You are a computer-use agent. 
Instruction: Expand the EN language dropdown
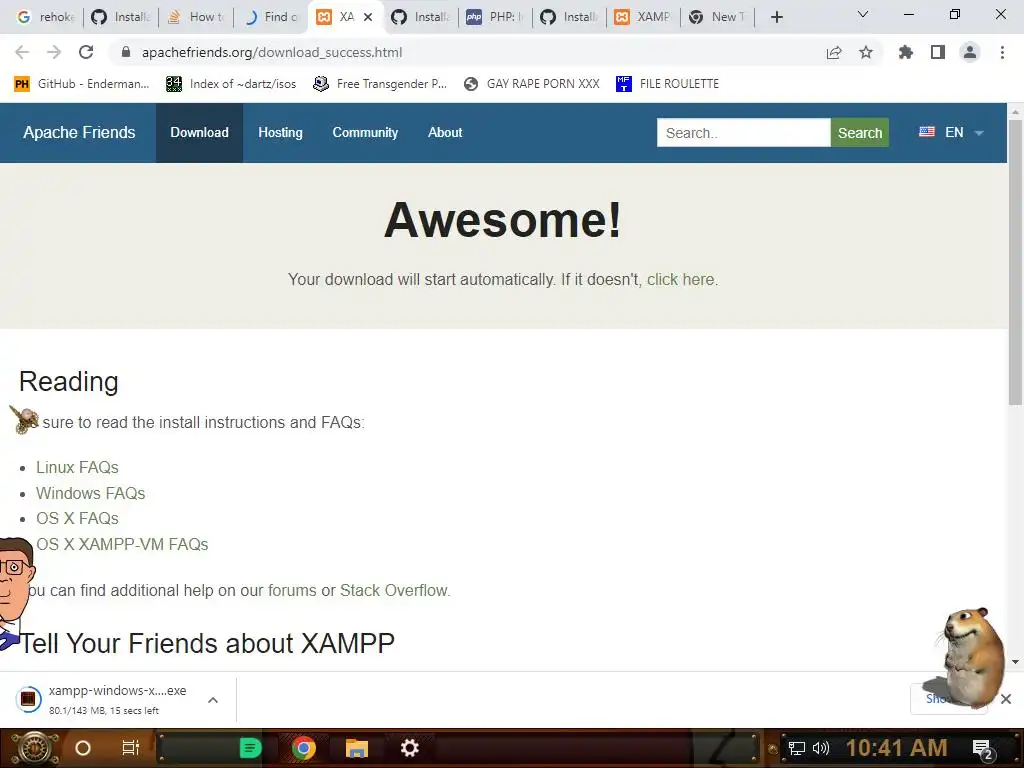click(951, 133)
